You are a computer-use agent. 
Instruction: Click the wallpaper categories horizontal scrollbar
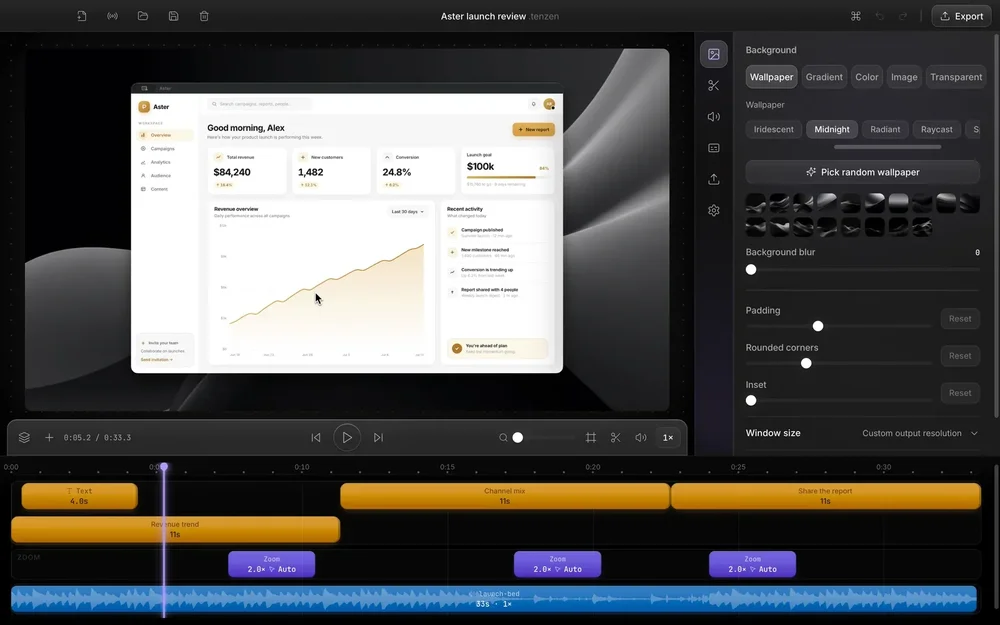tap(887, 147)
